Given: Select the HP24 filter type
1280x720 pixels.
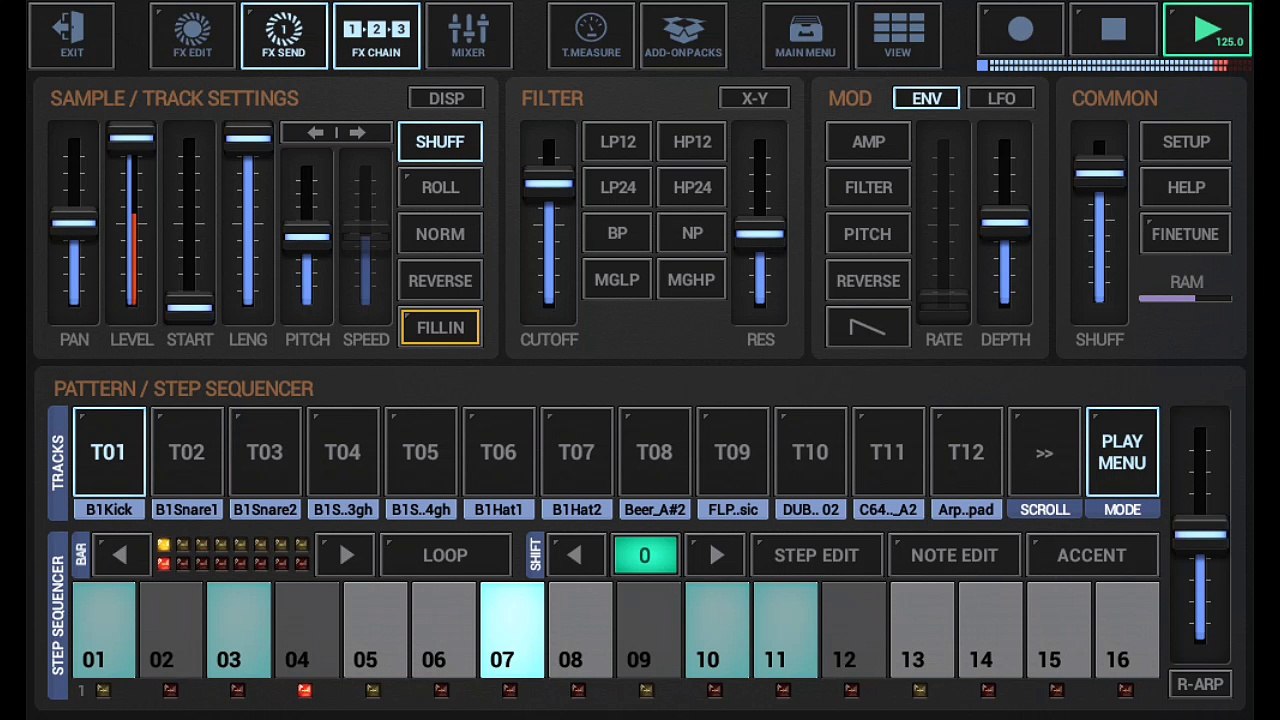Looking at the screenshot, I should [692, 187].
